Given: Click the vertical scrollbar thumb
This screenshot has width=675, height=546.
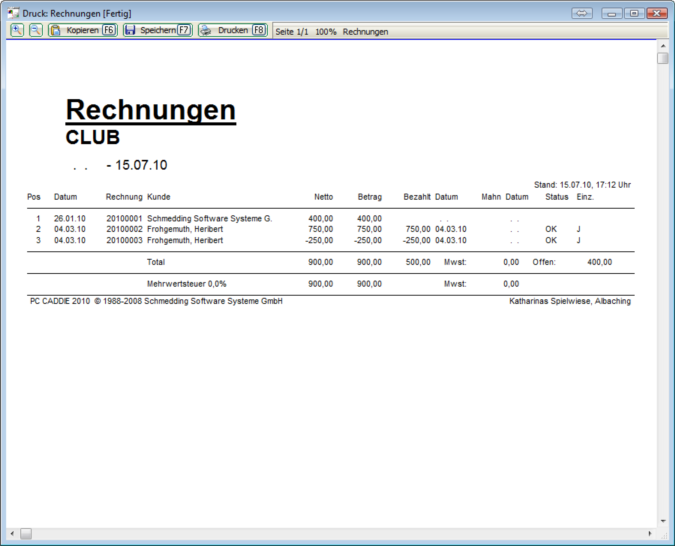Looking at the screenshot, I should [x=662, y=58].
